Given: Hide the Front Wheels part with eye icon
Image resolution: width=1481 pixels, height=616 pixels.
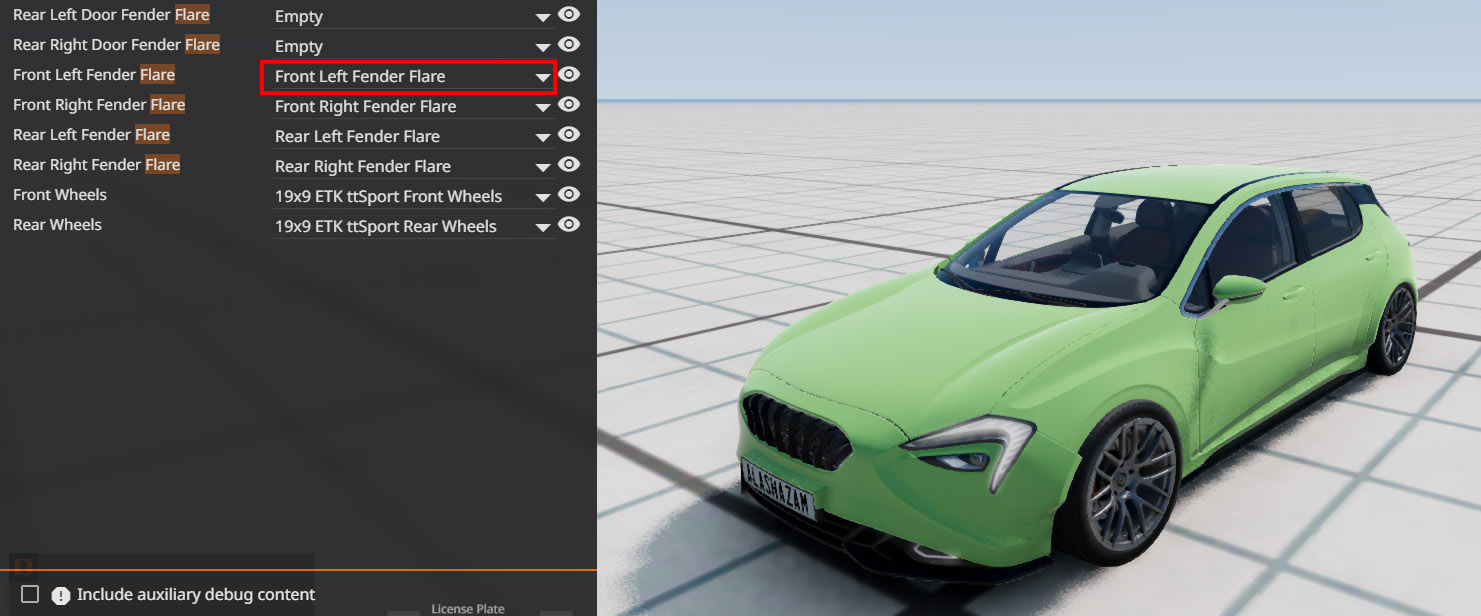Looking at the screenshot, I should 569,195.
